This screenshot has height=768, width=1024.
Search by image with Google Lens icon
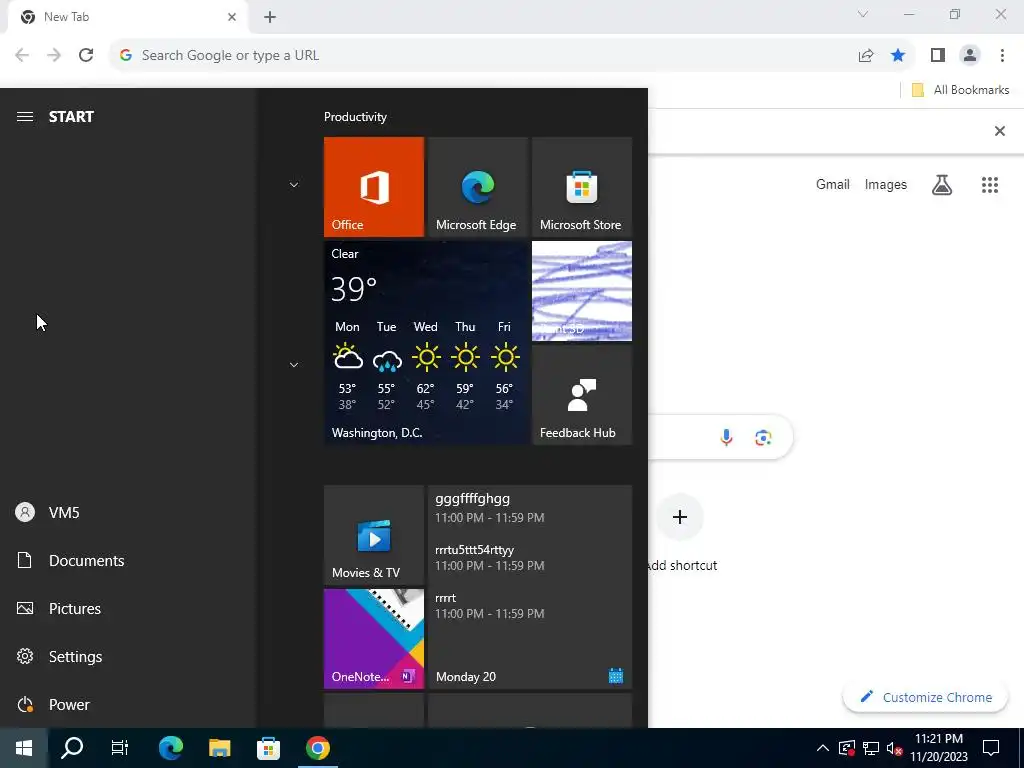pyautogui.click(x=763, y=437)
